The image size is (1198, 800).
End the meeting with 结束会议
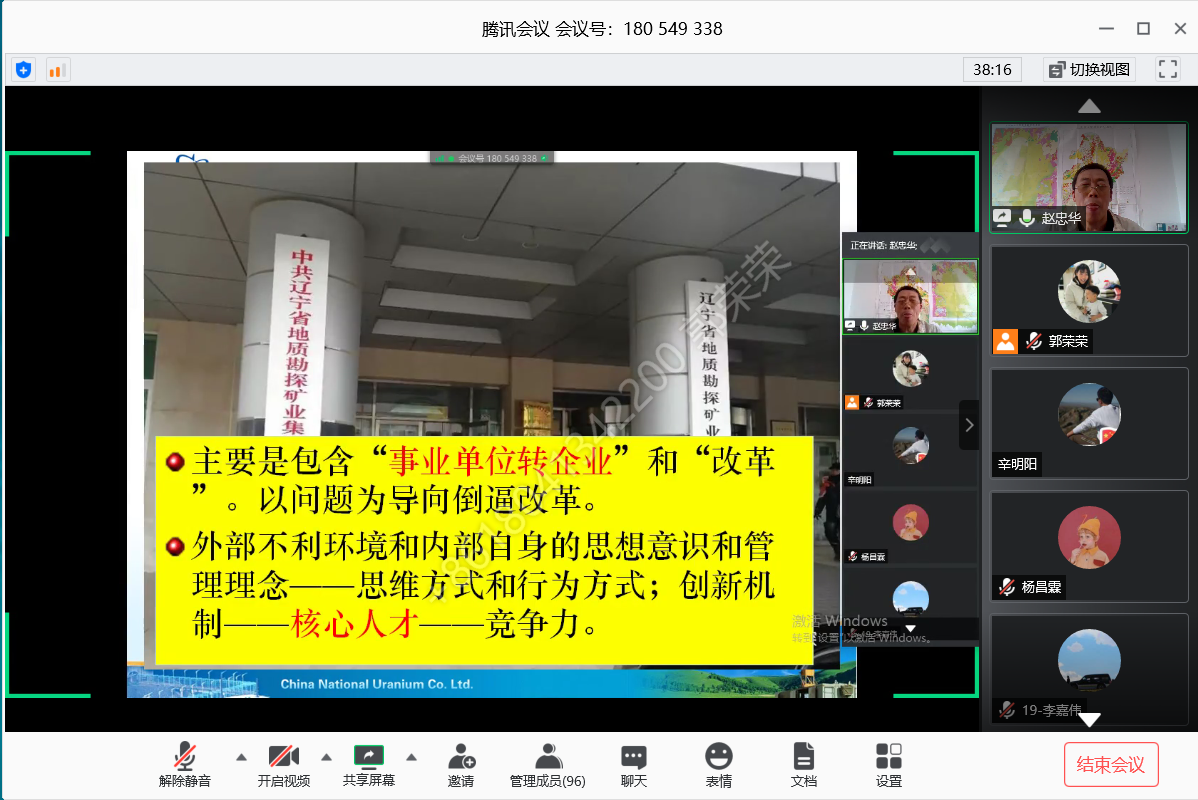tap(1111, 765)
